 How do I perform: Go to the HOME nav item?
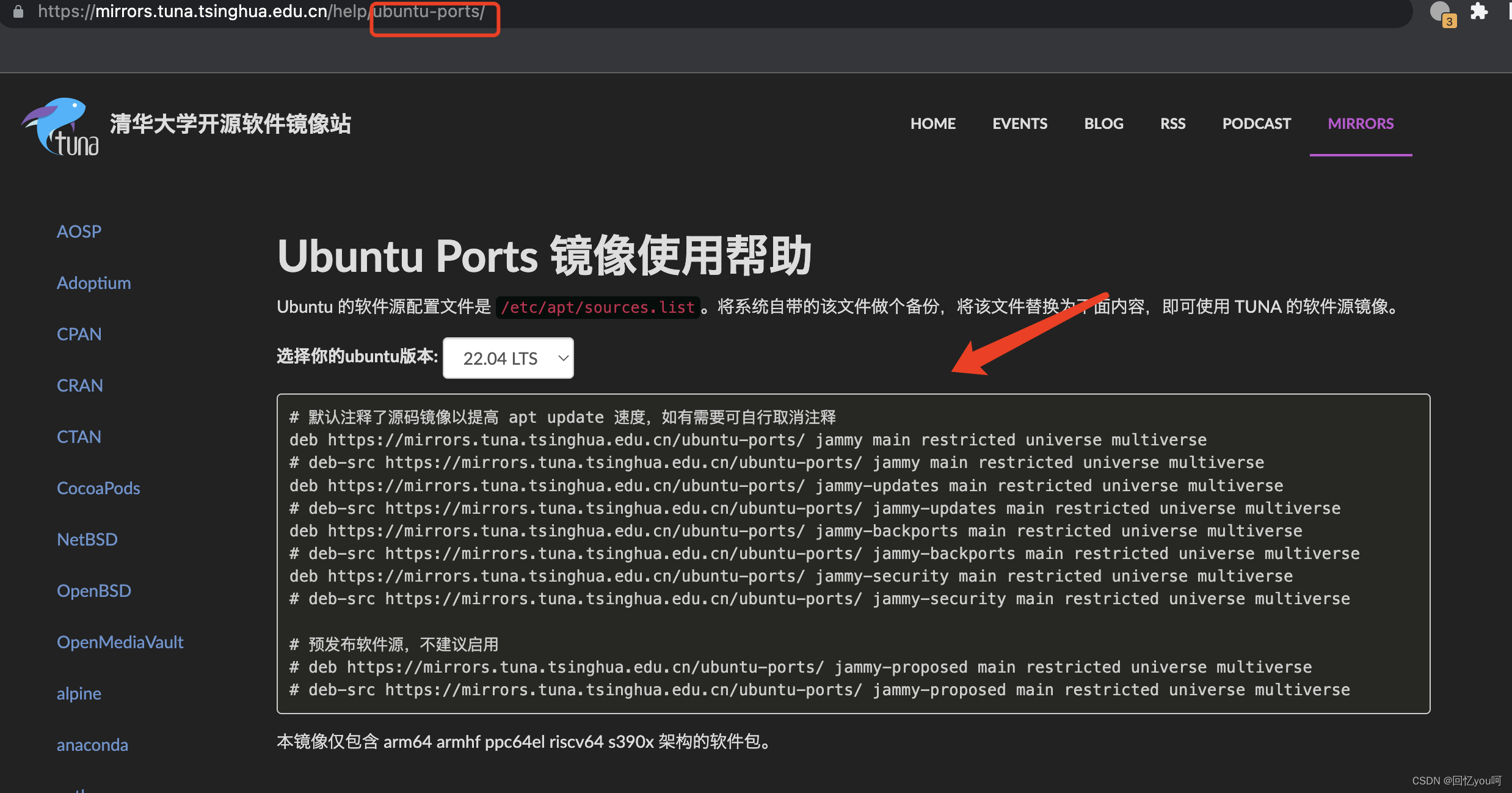pyautogui.click(x=932, y=123)
